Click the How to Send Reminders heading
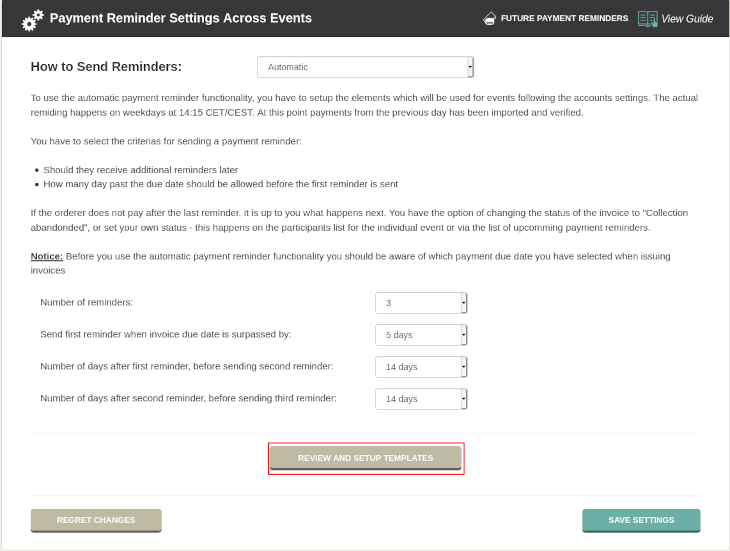 [106, 67]
